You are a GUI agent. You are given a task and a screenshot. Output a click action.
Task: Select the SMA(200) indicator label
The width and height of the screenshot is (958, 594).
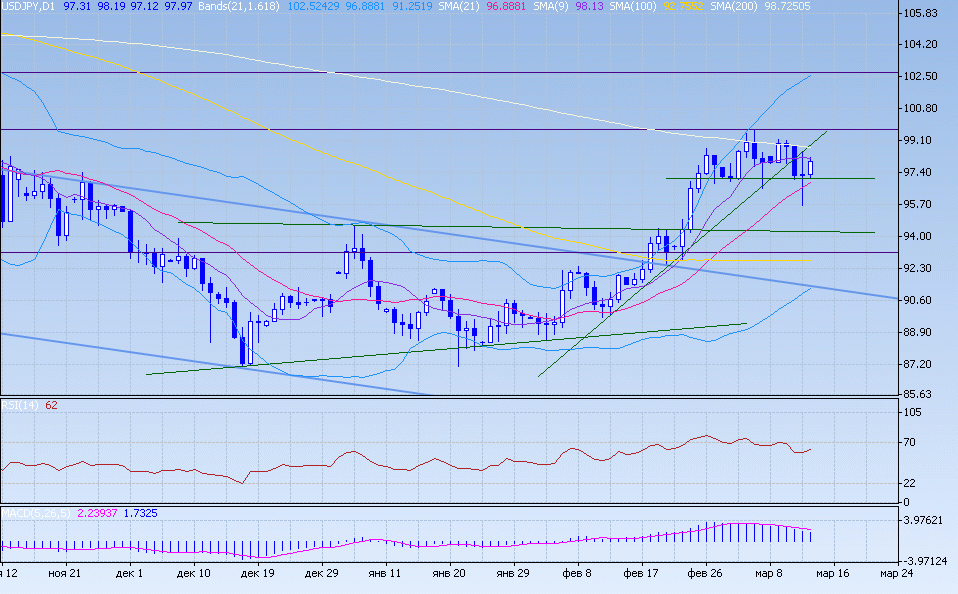pos(733,6)
